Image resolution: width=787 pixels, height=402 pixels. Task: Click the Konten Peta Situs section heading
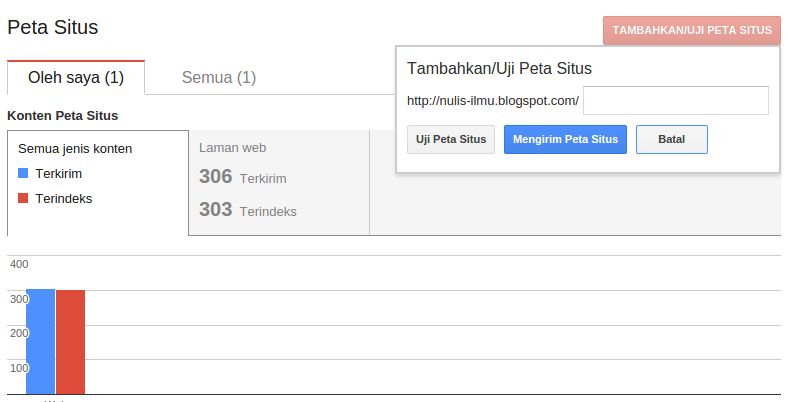62,116
